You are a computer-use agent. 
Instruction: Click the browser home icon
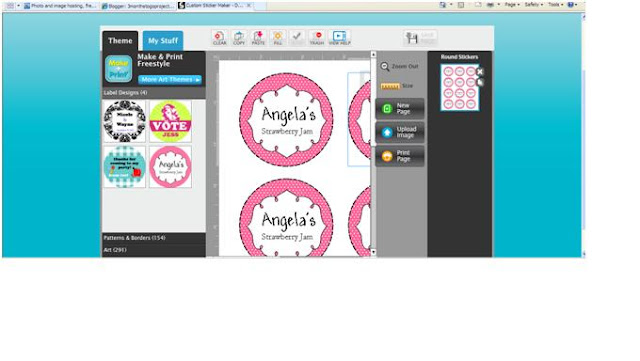(x=443, y=4)
